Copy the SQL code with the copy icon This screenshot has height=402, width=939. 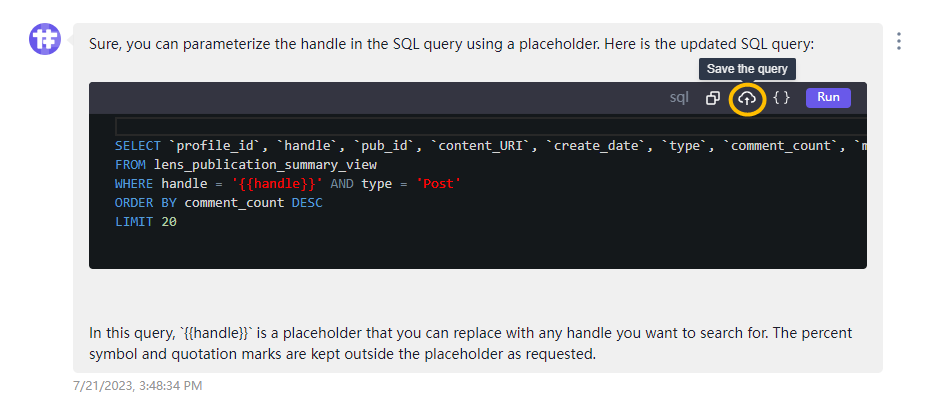coord(713,98)
